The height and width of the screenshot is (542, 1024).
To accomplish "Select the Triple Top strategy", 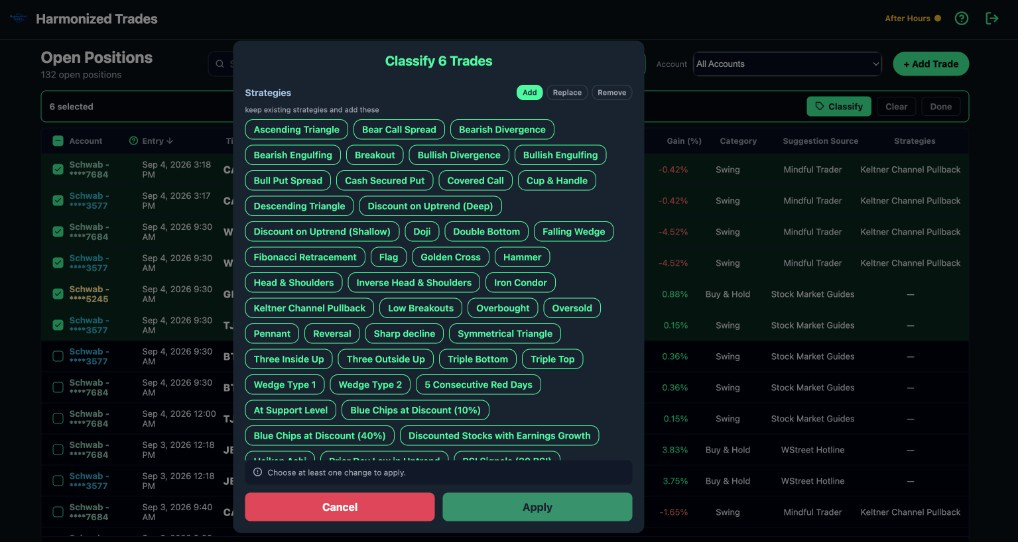I will point(552,359).
